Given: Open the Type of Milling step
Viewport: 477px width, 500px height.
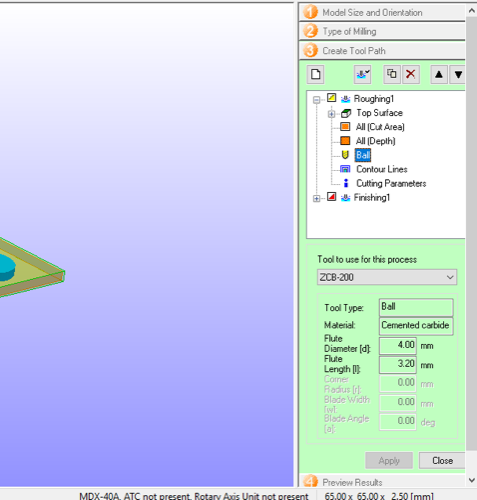Looking at the screenshot, I should pos(382,31).
